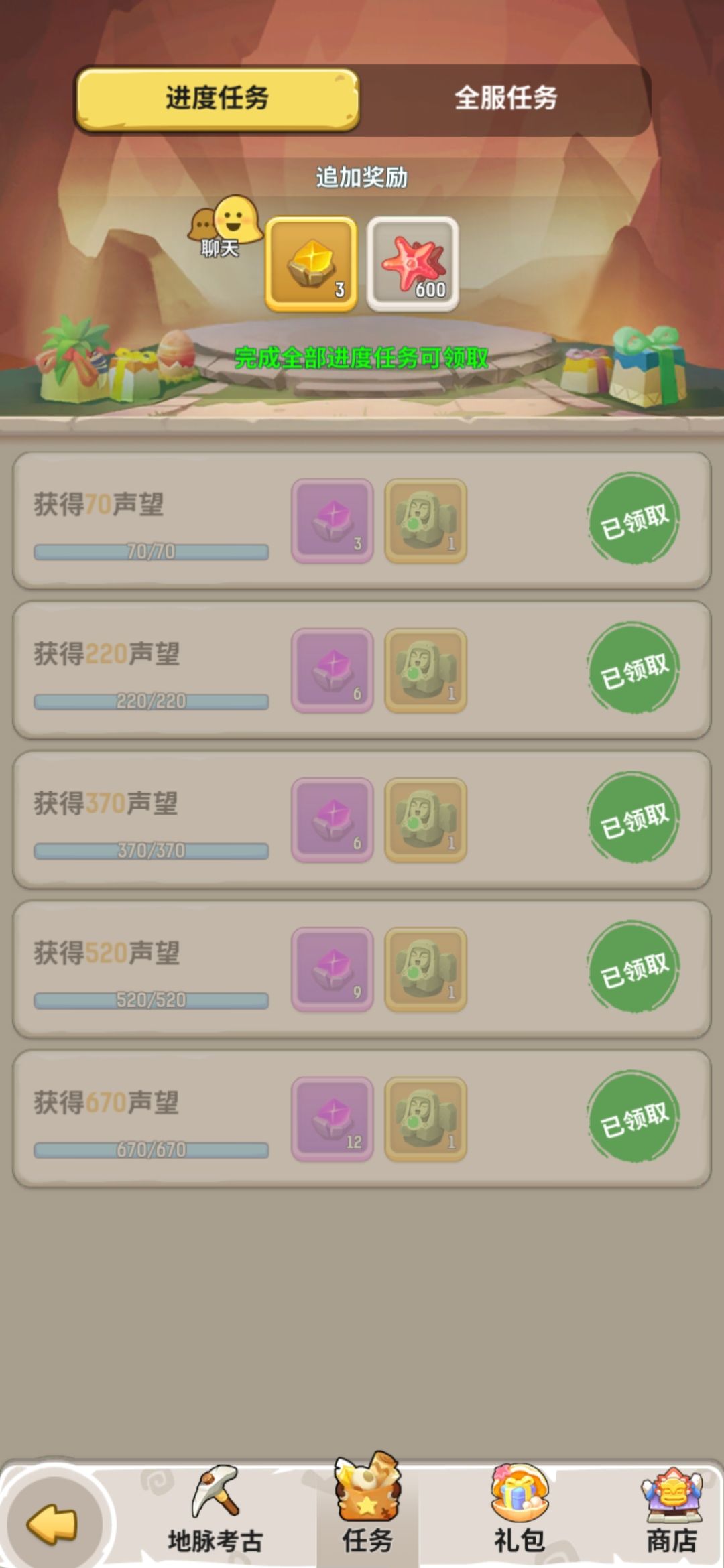The image size is (724, 1568).
Task: Tap stone statue reward in 获得220声望 row
Action: point(426,670)
